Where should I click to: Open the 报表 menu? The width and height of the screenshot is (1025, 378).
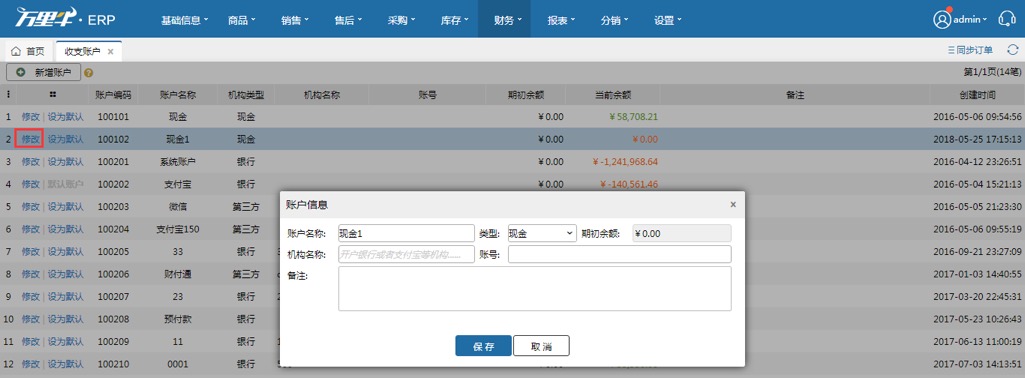[561, 20]
